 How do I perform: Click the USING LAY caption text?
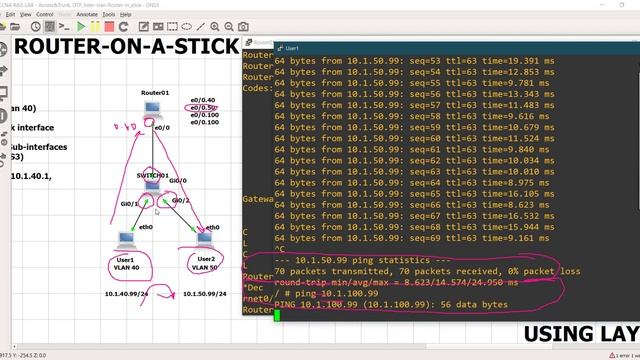point(582,334)
